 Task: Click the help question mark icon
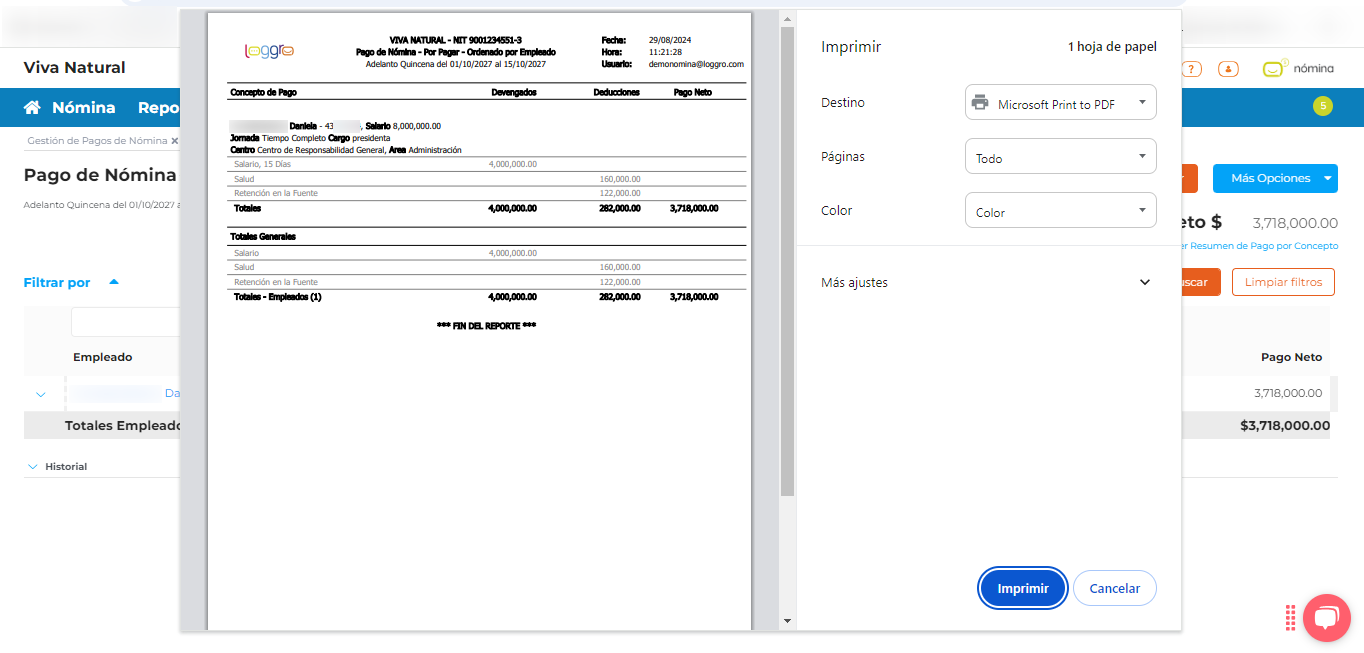[x=1191, y=69]
